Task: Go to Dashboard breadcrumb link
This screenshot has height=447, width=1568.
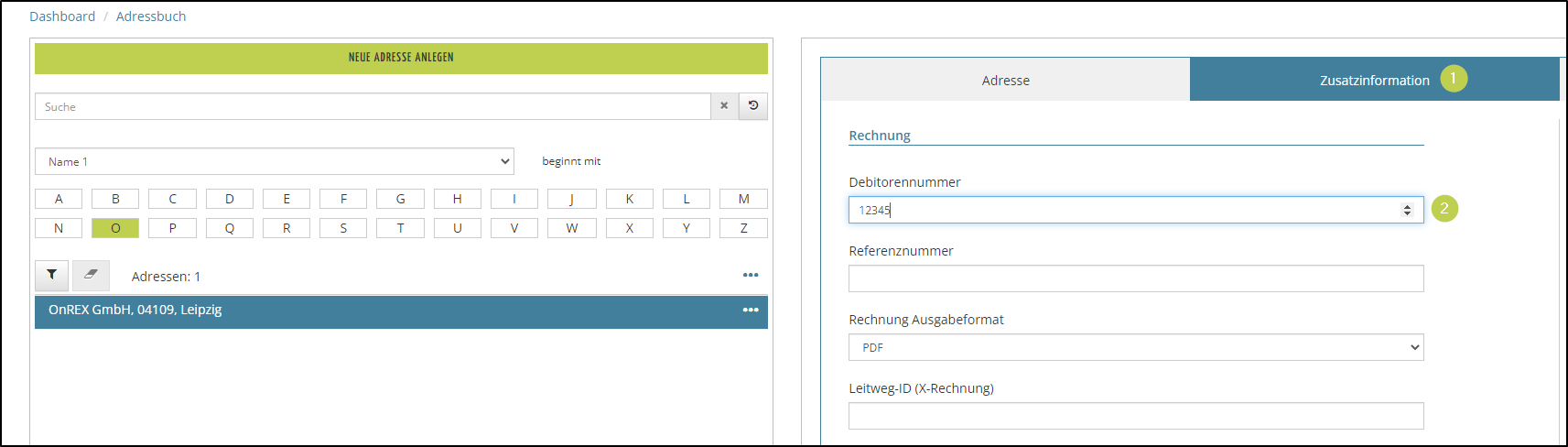Action: tap(62, 16)
